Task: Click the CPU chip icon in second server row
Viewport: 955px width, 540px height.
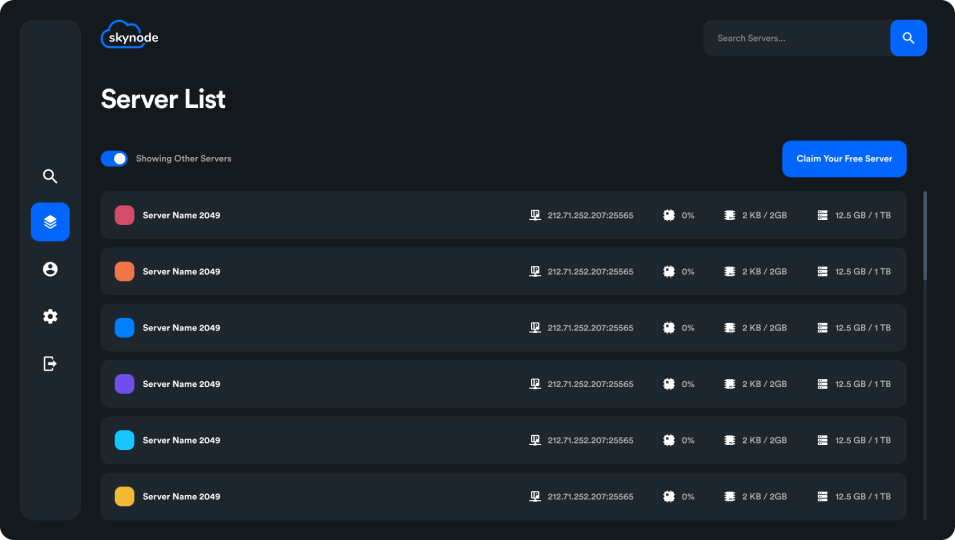Action: pyautogui.click(x=669, y=271)
